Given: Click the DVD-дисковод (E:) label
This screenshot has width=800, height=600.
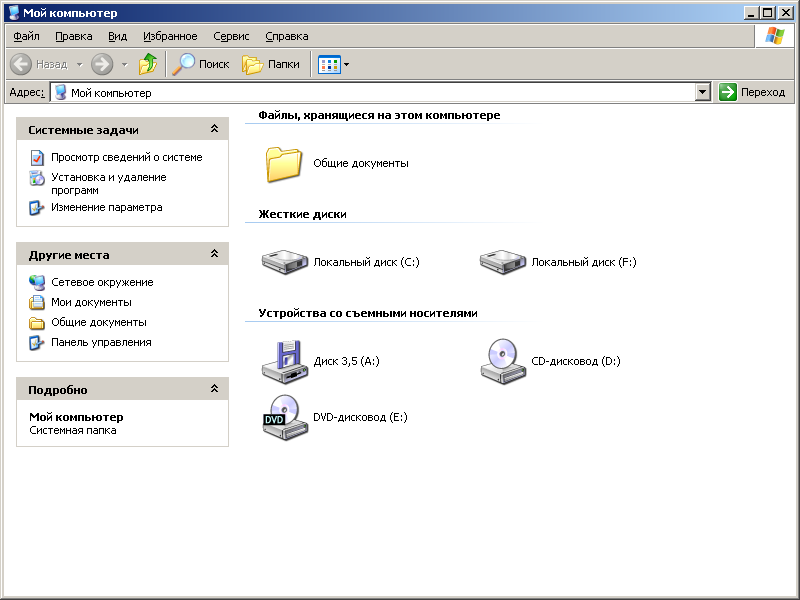Looking at the screenshot, I should [360, 417].
